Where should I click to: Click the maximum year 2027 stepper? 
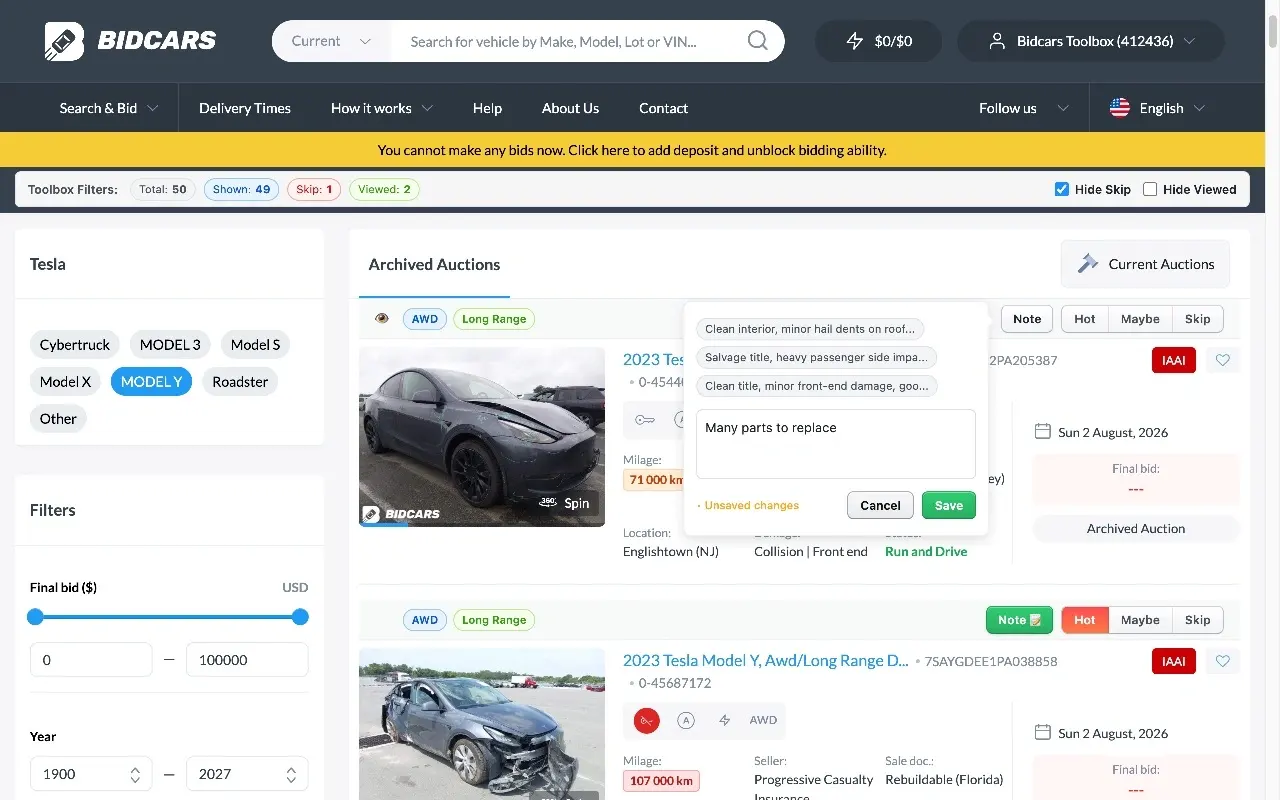click(291, 774)
